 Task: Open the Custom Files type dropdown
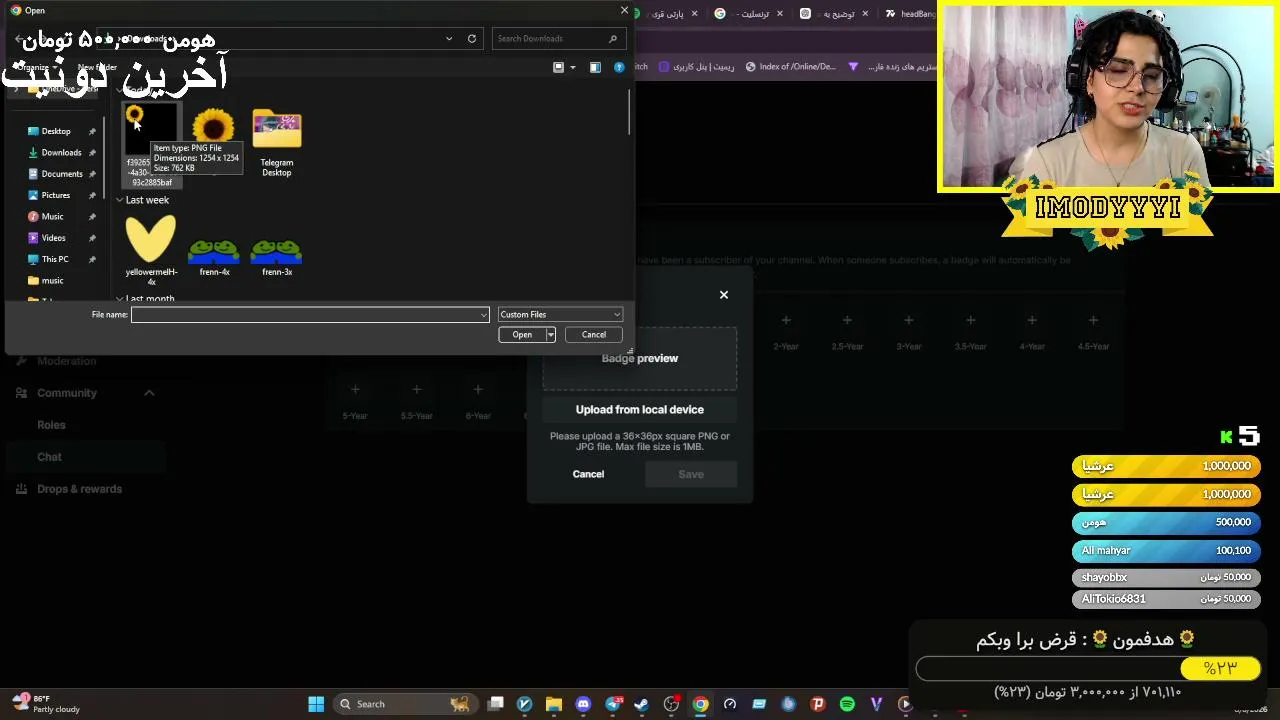pyautogui.click(x=560, y=314)
